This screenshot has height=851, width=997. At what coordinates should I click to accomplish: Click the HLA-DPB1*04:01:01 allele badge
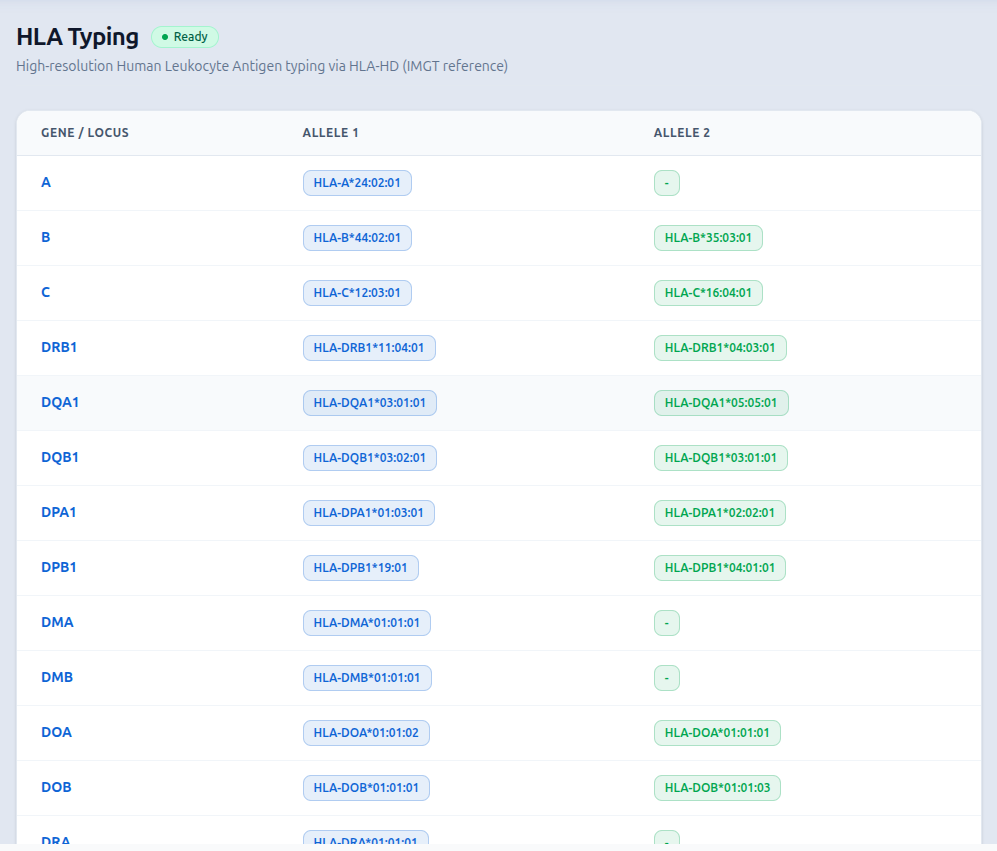[720, 568]
